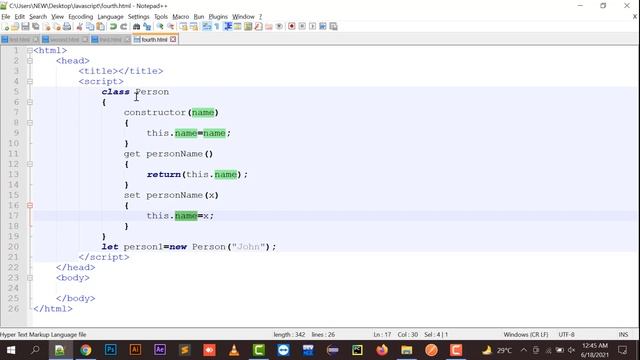Collapse the html fold marker on line 1
Screen dimensions: 640x360
tap(29, 51)
